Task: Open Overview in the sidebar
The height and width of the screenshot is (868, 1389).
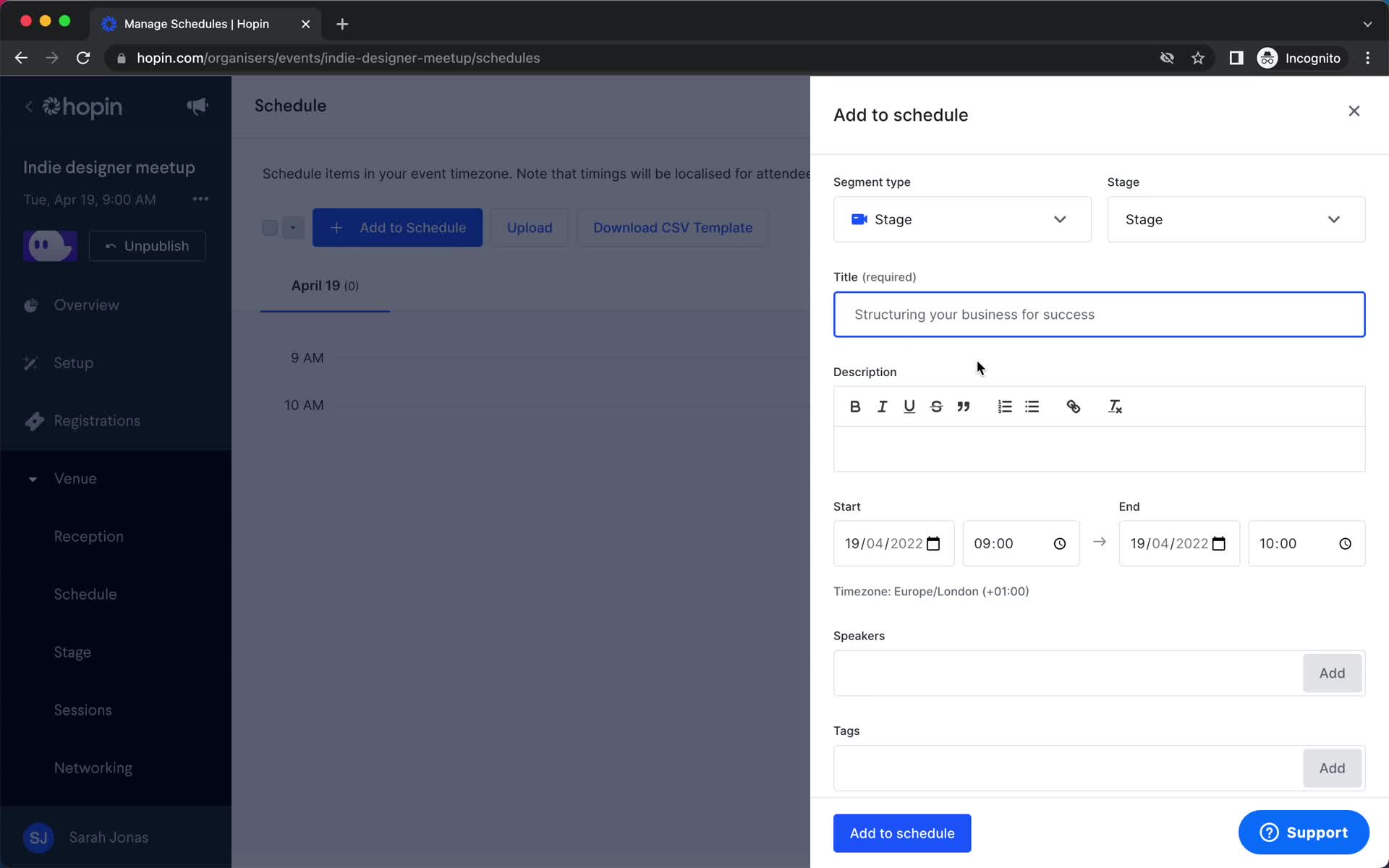Action: tap(87, 305)
